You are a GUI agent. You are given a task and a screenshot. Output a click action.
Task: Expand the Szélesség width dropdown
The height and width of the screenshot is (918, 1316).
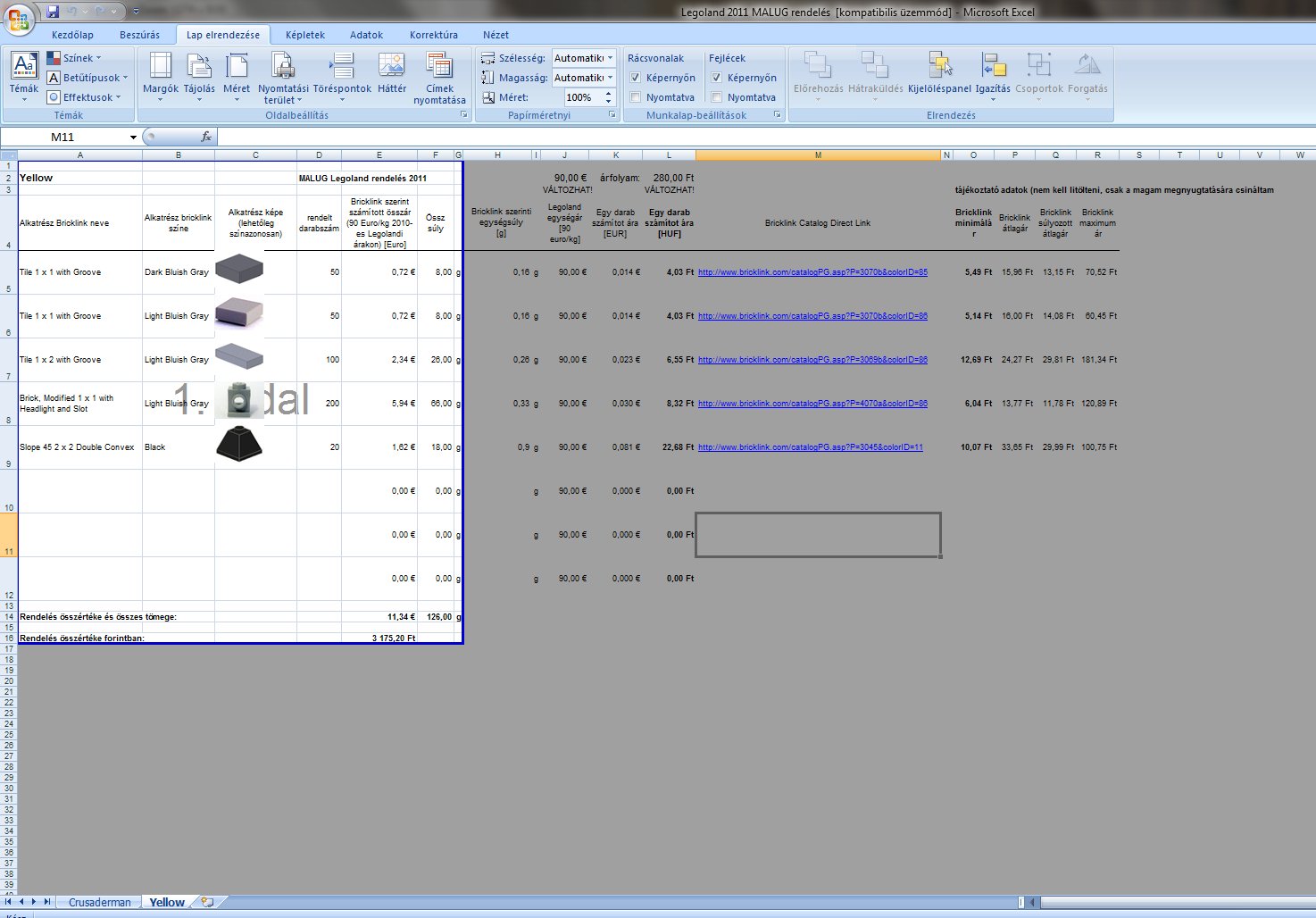[x=611, y=58]
